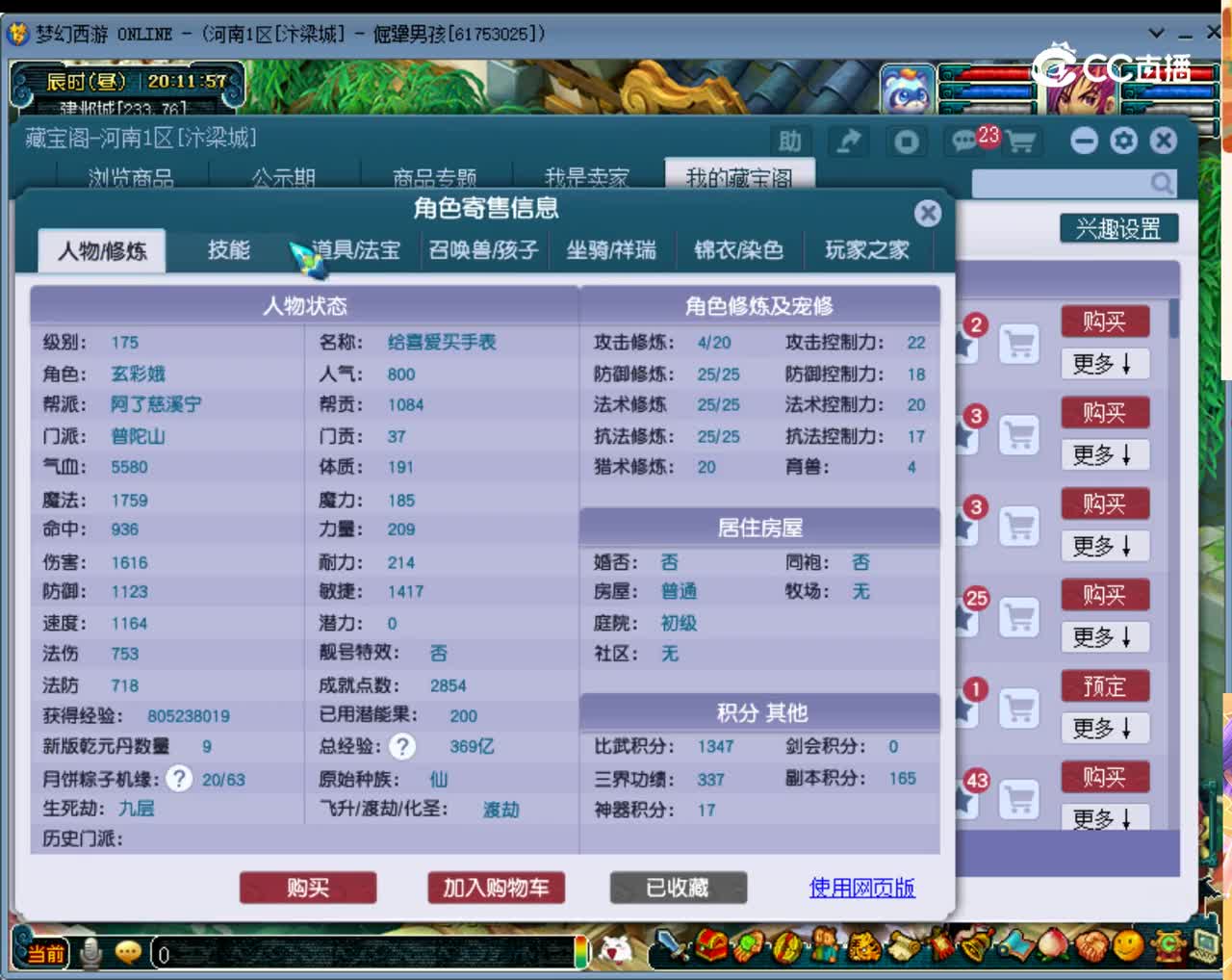Click the raccoon pet portrait
1232x980 pixels.
908,90
